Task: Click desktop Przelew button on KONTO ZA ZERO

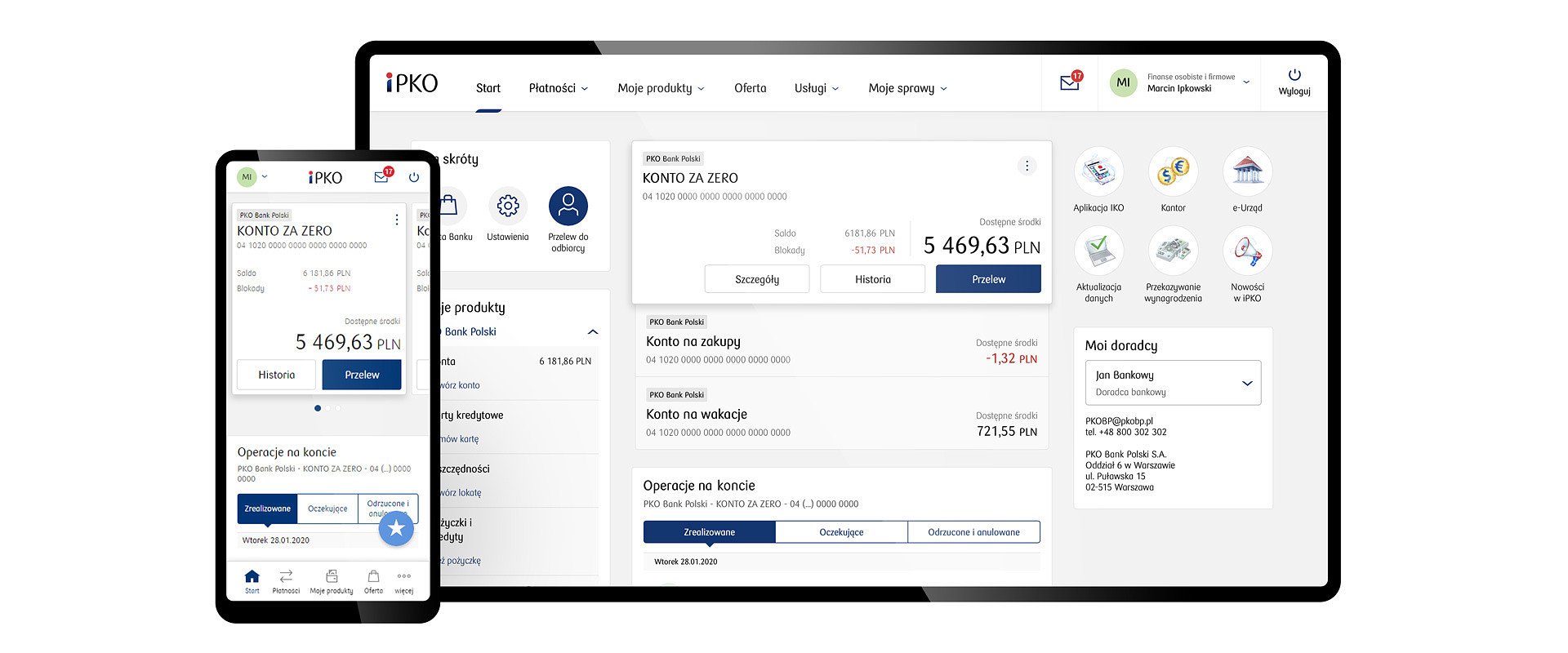Action: point(988,279)
